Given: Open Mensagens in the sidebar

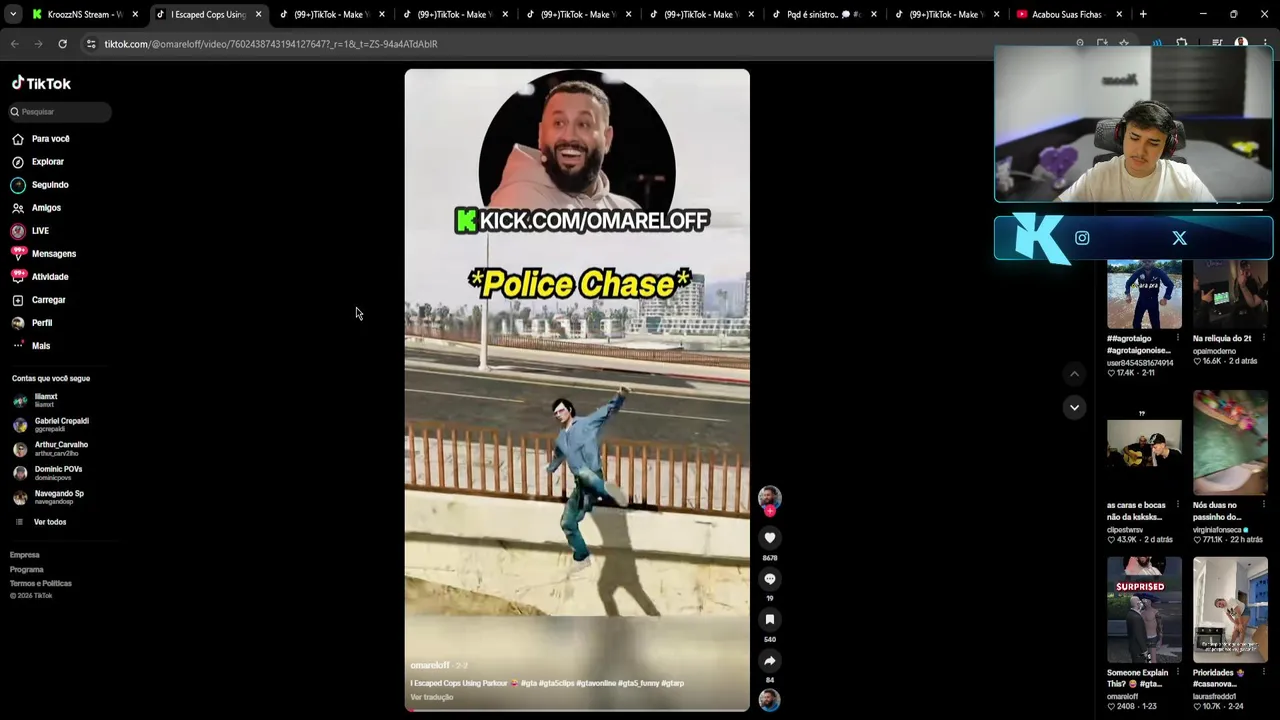Looking at the screenshot, I should pyautogui.click(x=43, y=254).
